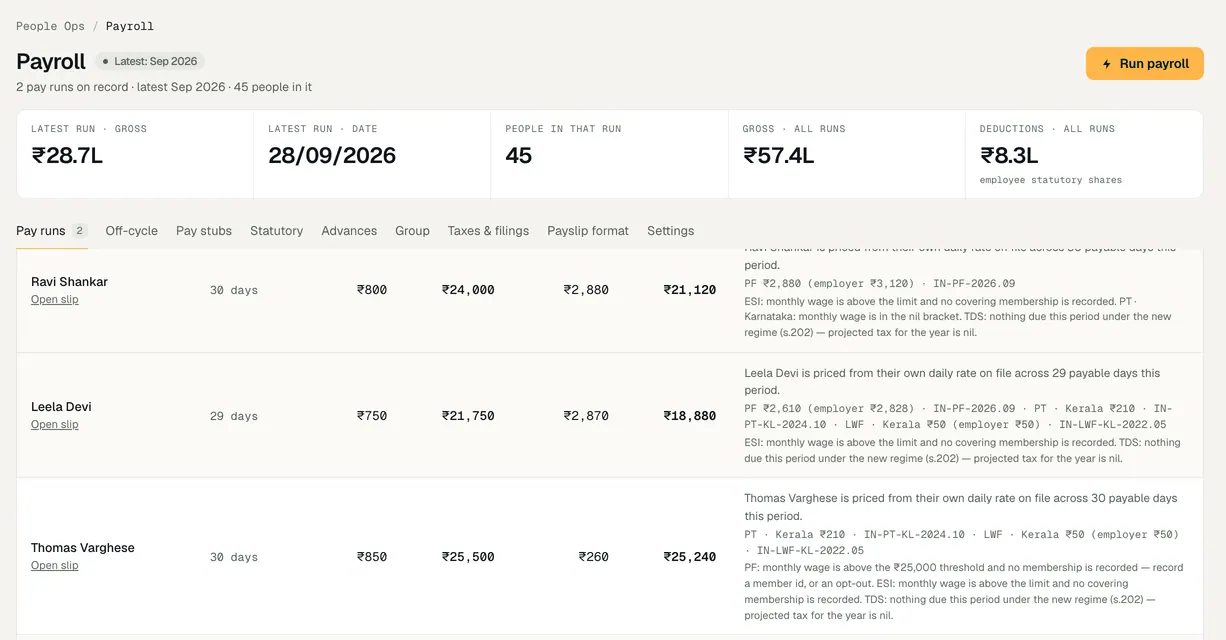
Task: Click Ravi Shankar's ₹21,120 net pay
Action: (x=690, y=290)
